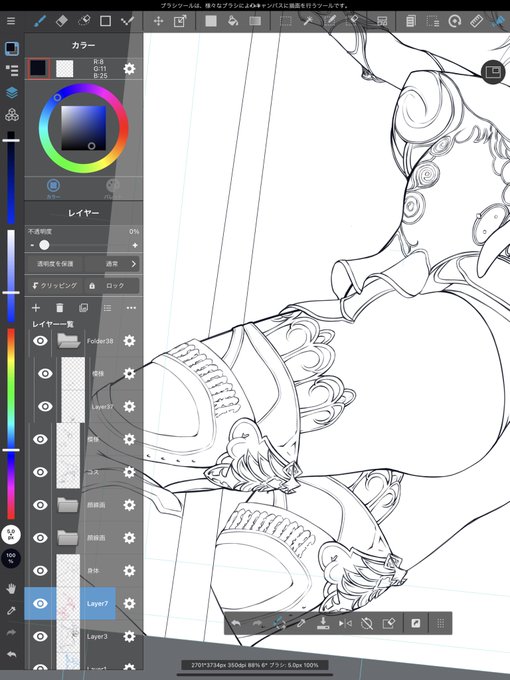Decrease layer opacity with minus button
The image size is (510, 680).
pyautogui.click(x=32, y=245)
